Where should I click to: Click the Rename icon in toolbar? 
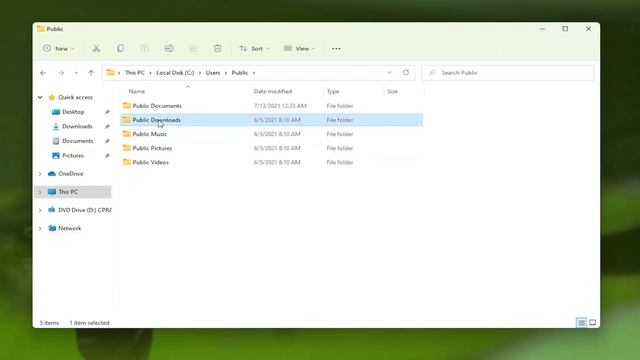169,48
